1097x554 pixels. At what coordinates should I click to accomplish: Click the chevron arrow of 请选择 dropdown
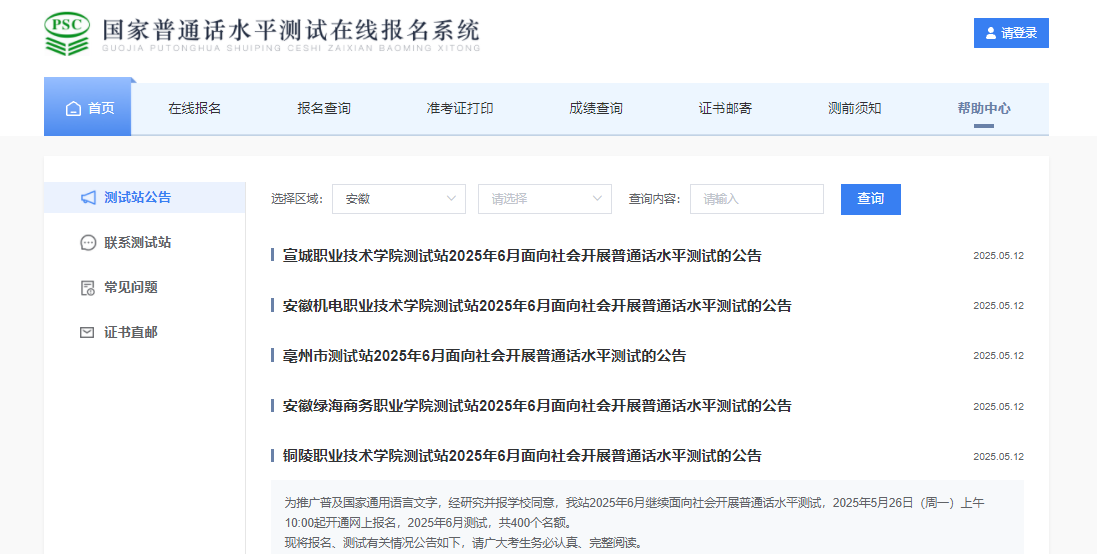pos(597,199)
